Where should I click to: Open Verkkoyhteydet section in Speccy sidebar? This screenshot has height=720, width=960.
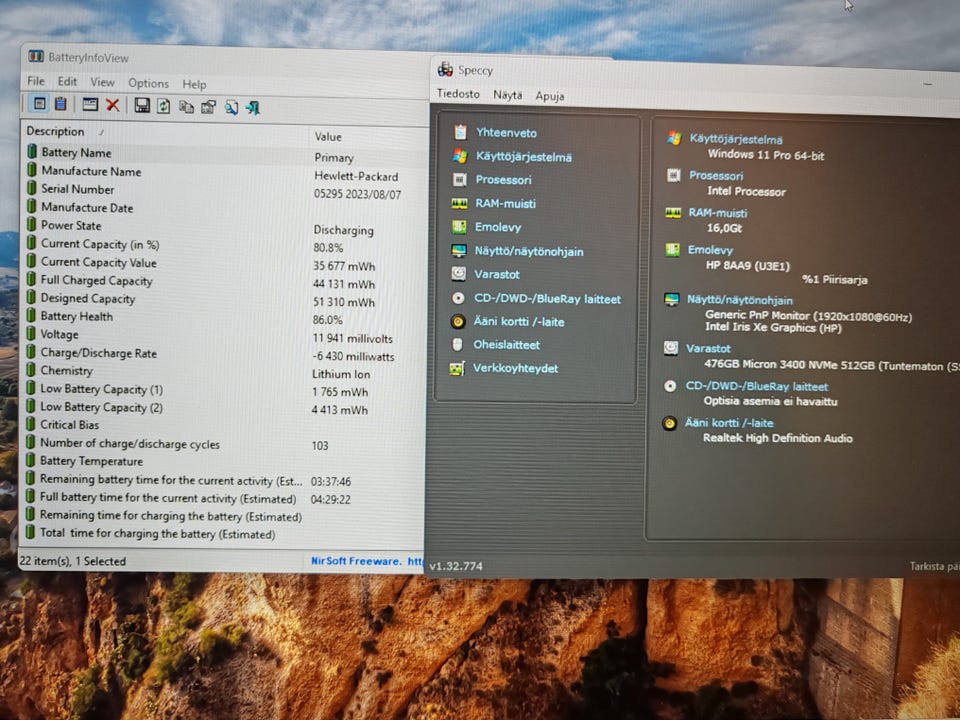coord(516,369)
